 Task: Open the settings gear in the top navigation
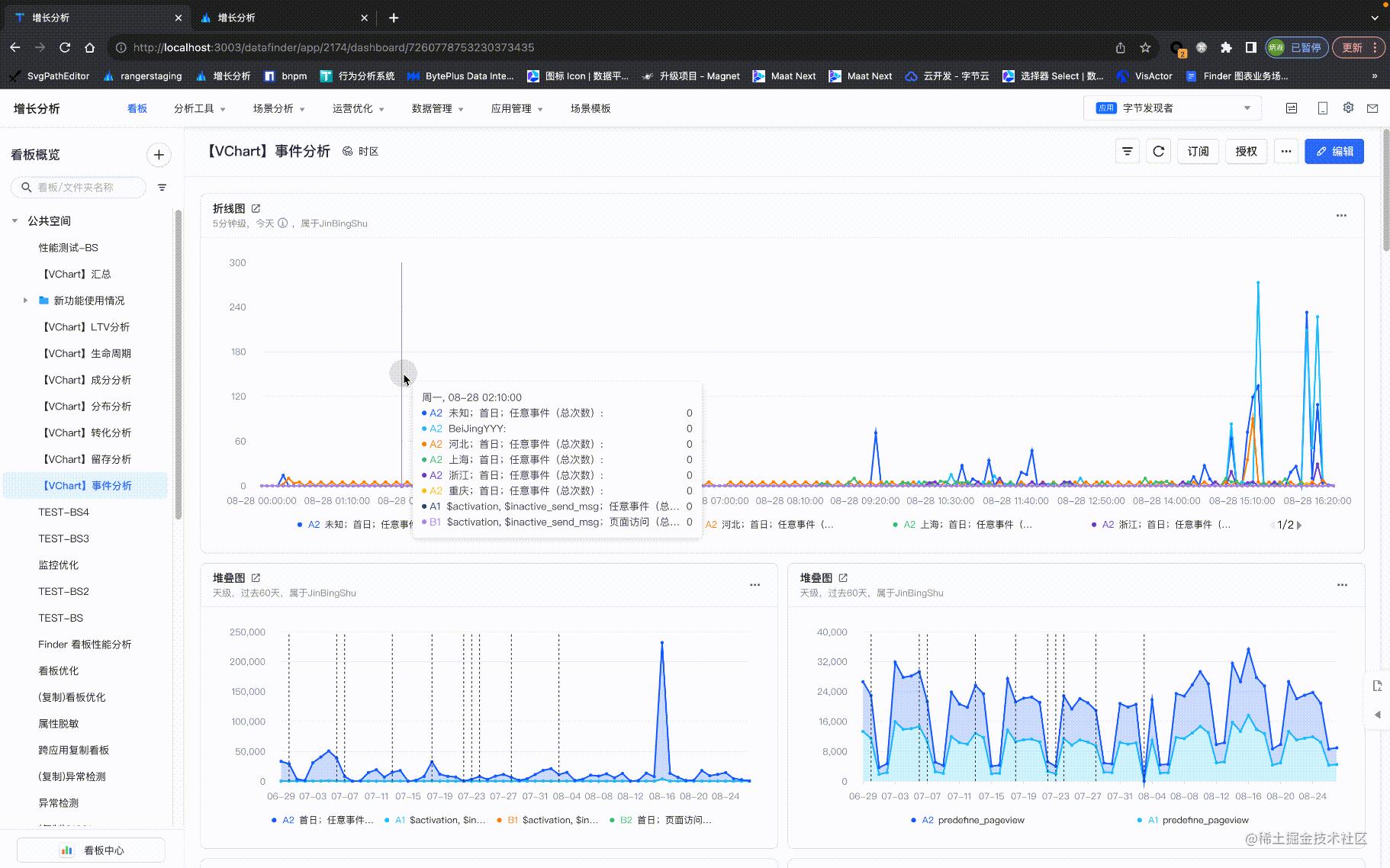click(1348, 108)
